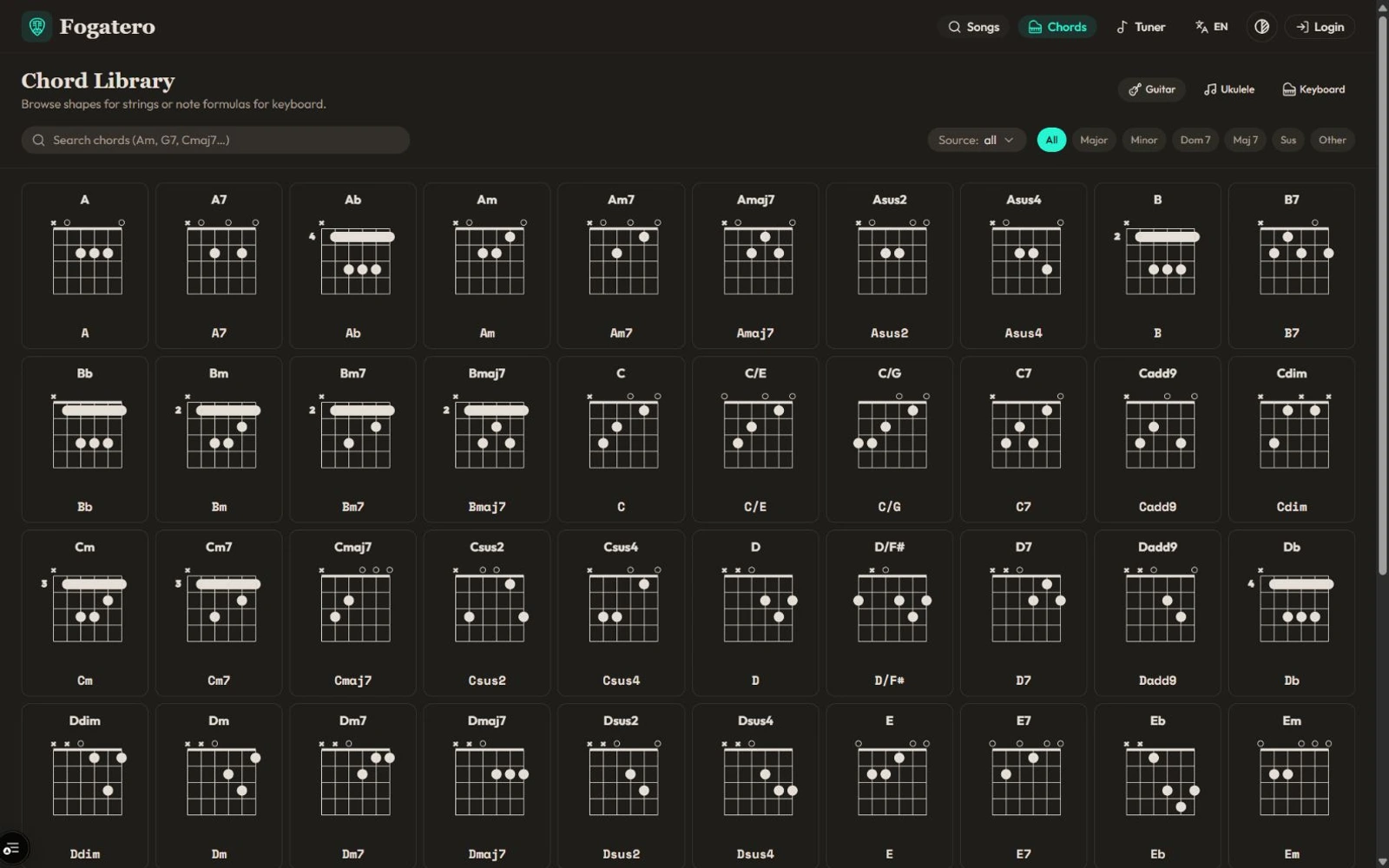Open the Dmaj7 chord card
Screen dimensions: 1389x868
[487, 786]
